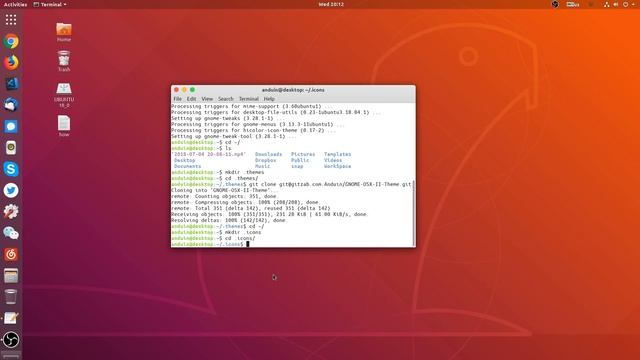Click the Terminal window scrollbar
640x360 pixels.
pos(414,213)
